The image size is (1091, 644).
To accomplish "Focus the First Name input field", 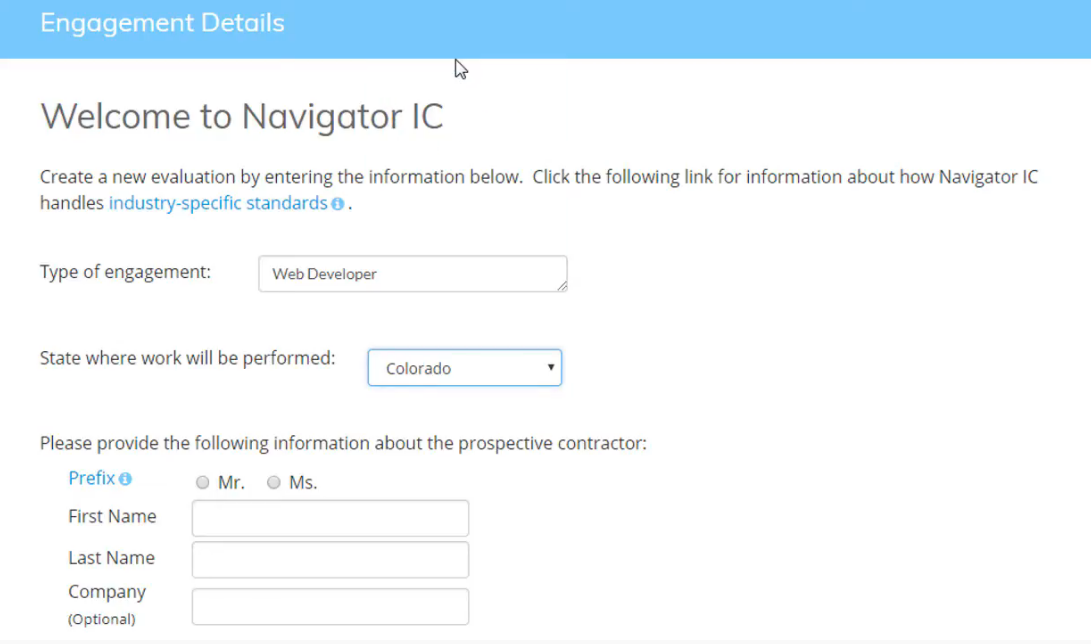I will pyautogui.click(x=330, y=518).
